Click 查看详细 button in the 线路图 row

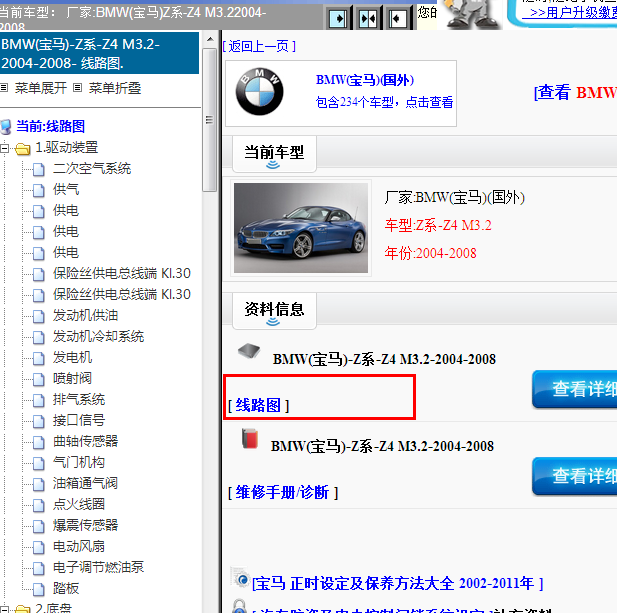[575, 389]
